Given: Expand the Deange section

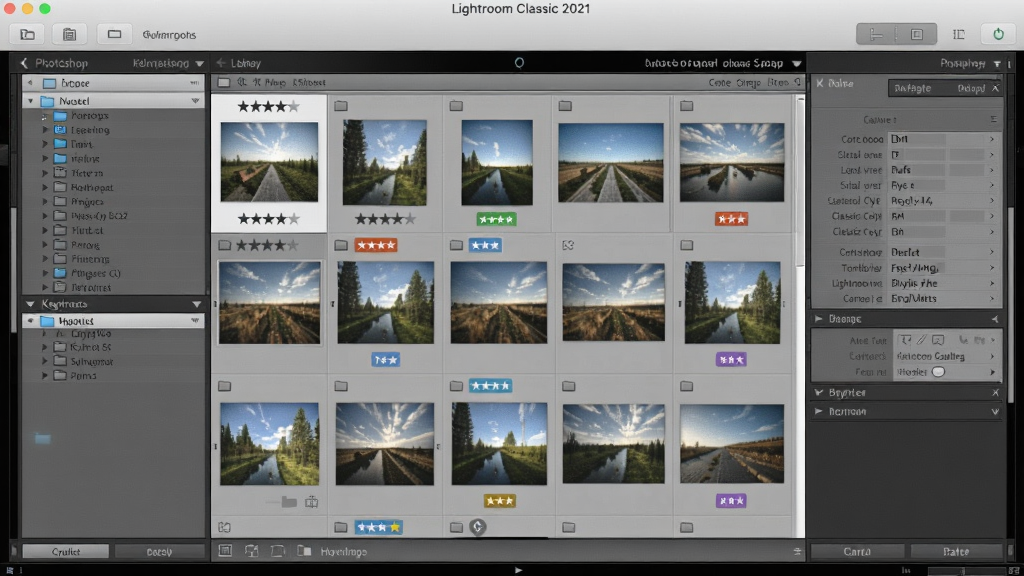Looking at the screenshot, I should (x=818, y=319).
